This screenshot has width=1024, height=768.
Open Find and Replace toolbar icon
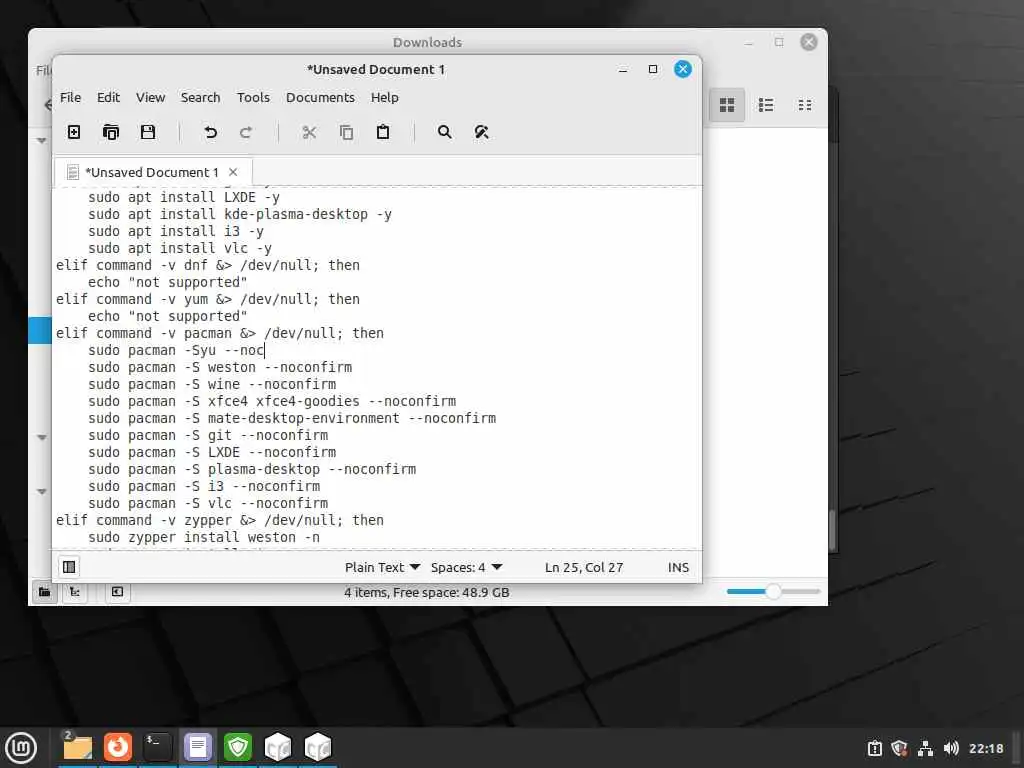481,132
